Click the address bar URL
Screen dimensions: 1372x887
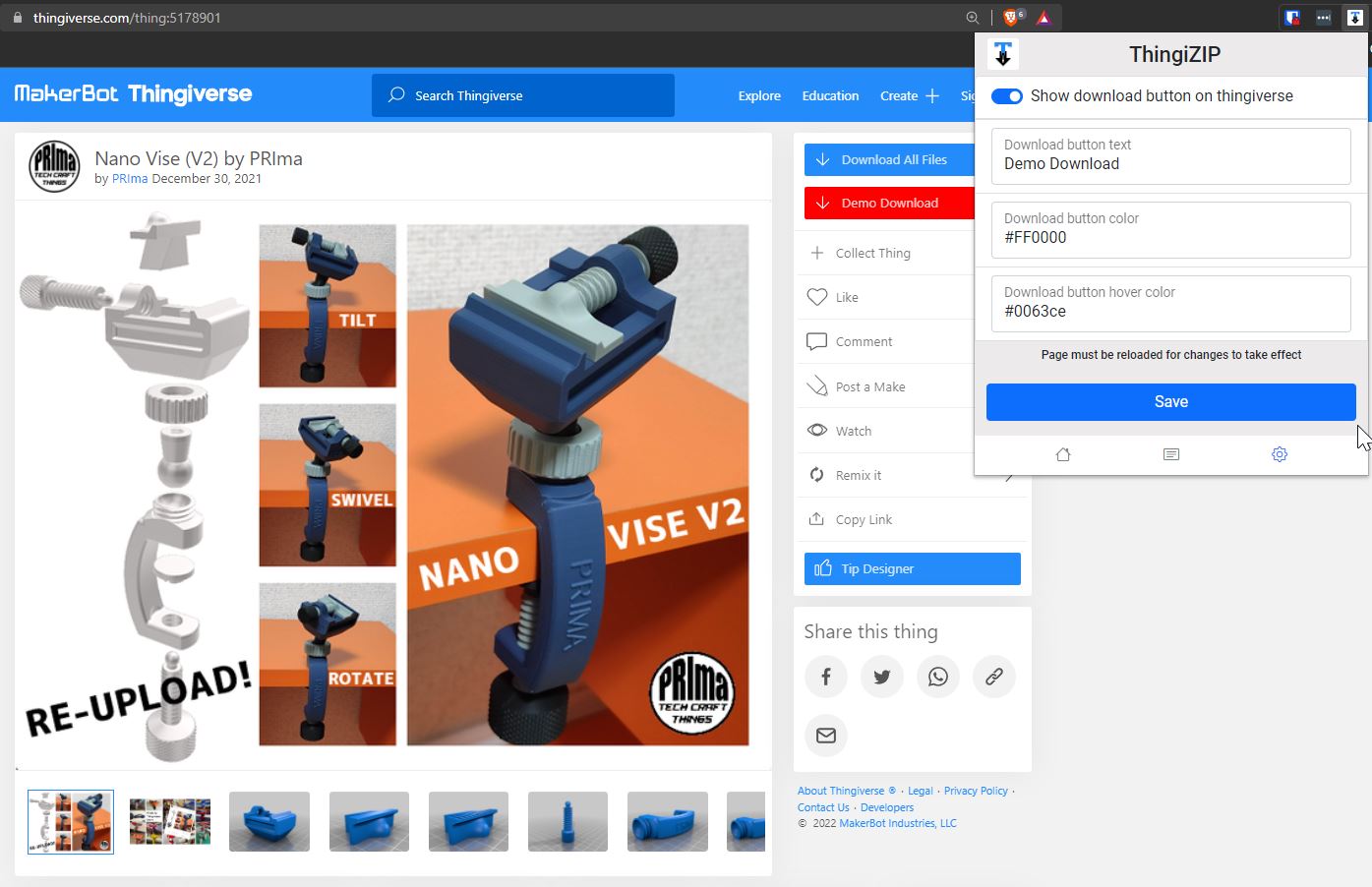pyautogui.click(x=127, y=18)
